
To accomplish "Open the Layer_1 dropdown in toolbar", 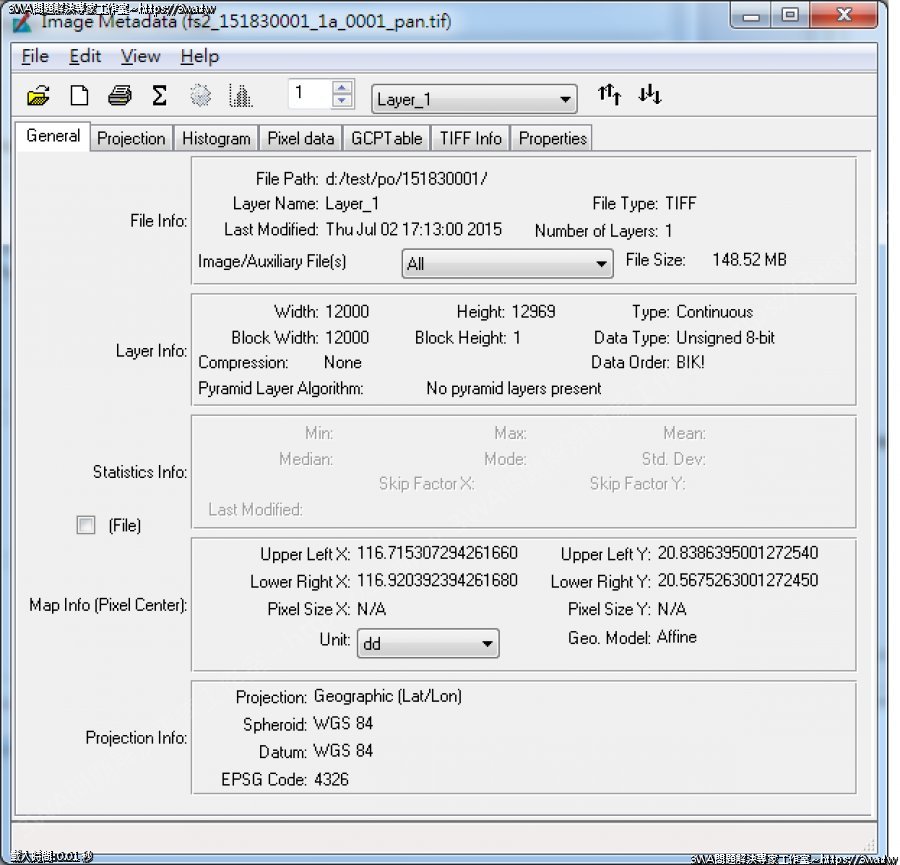I will [474, 99].
